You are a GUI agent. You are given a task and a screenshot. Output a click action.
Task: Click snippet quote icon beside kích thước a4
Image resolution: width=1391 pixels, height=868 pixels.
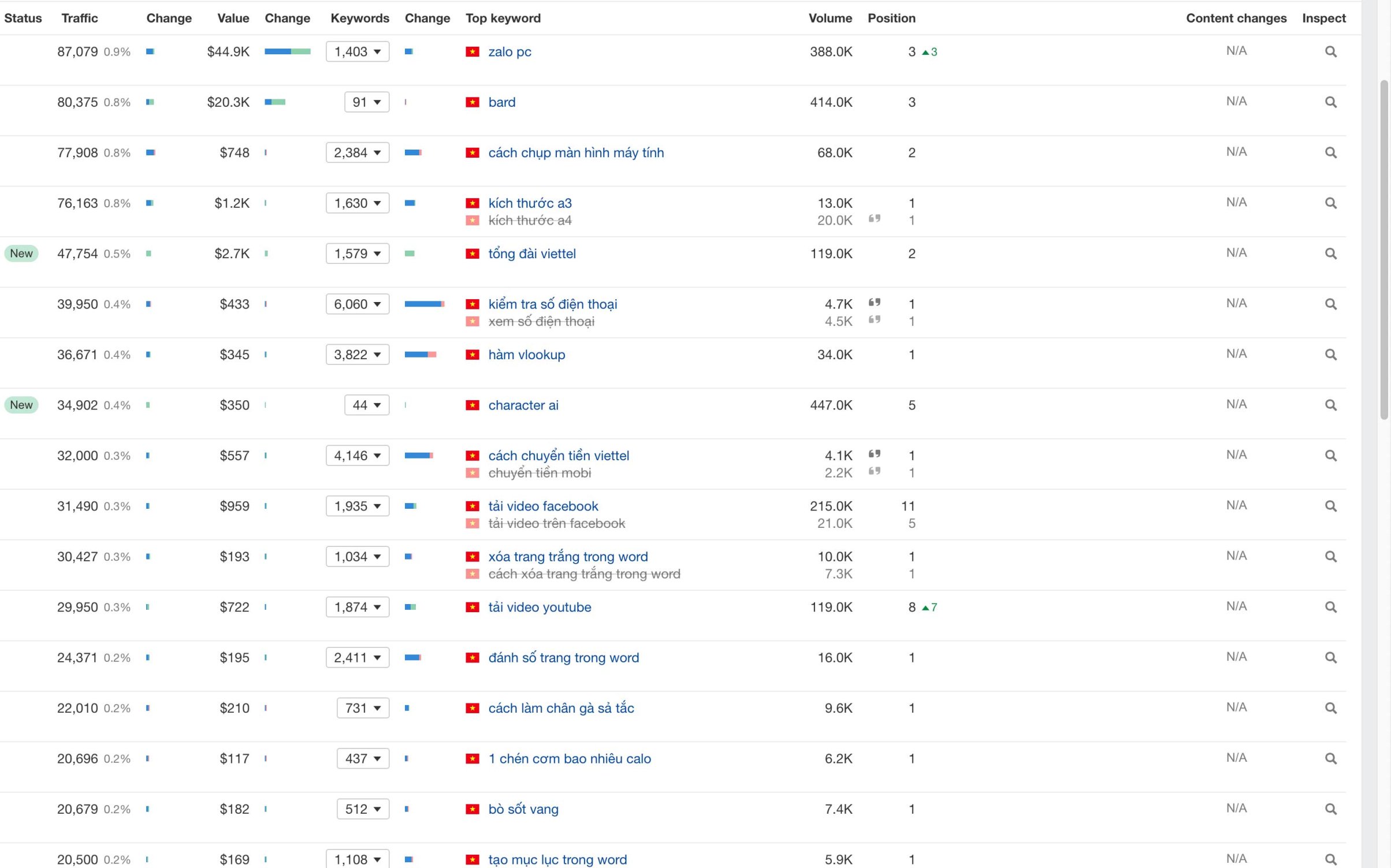875,218
